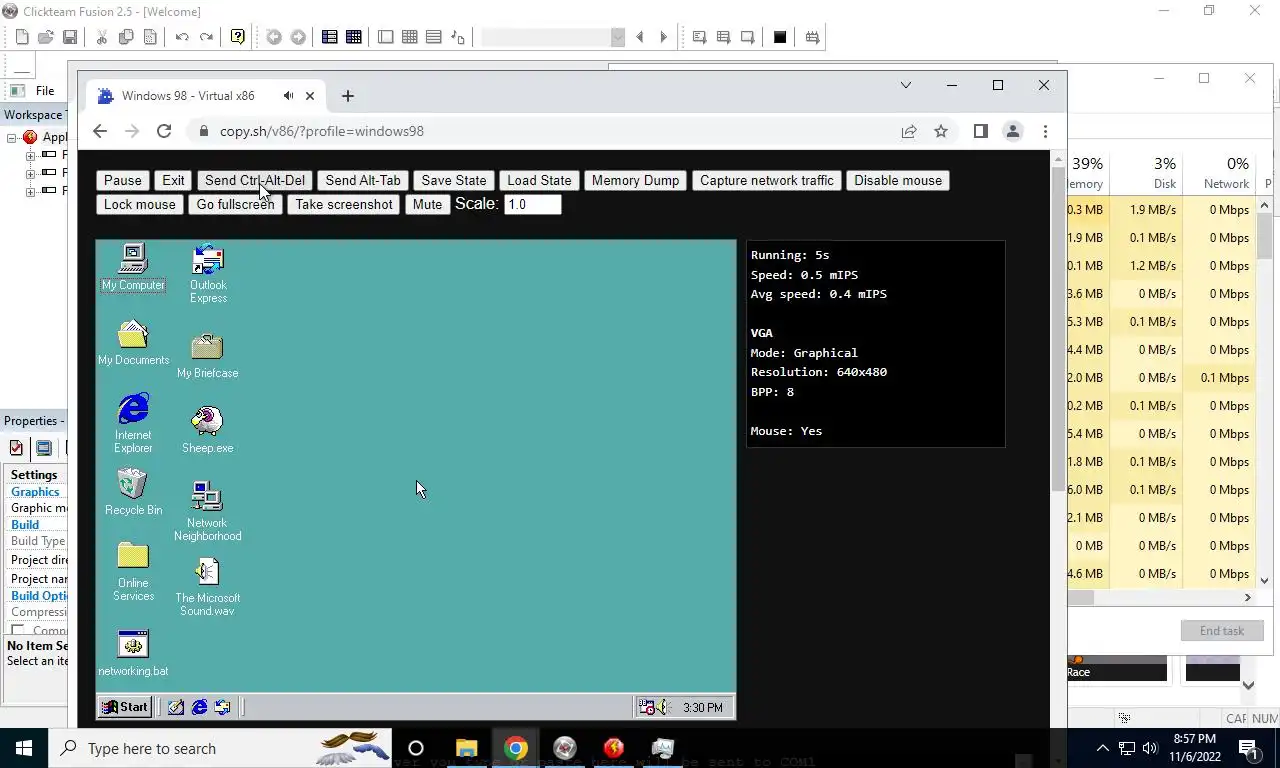The width and height of the screenshot is (1280, 768).
Task: Click the Exit button in v86
Action: (x=173, y=180)
